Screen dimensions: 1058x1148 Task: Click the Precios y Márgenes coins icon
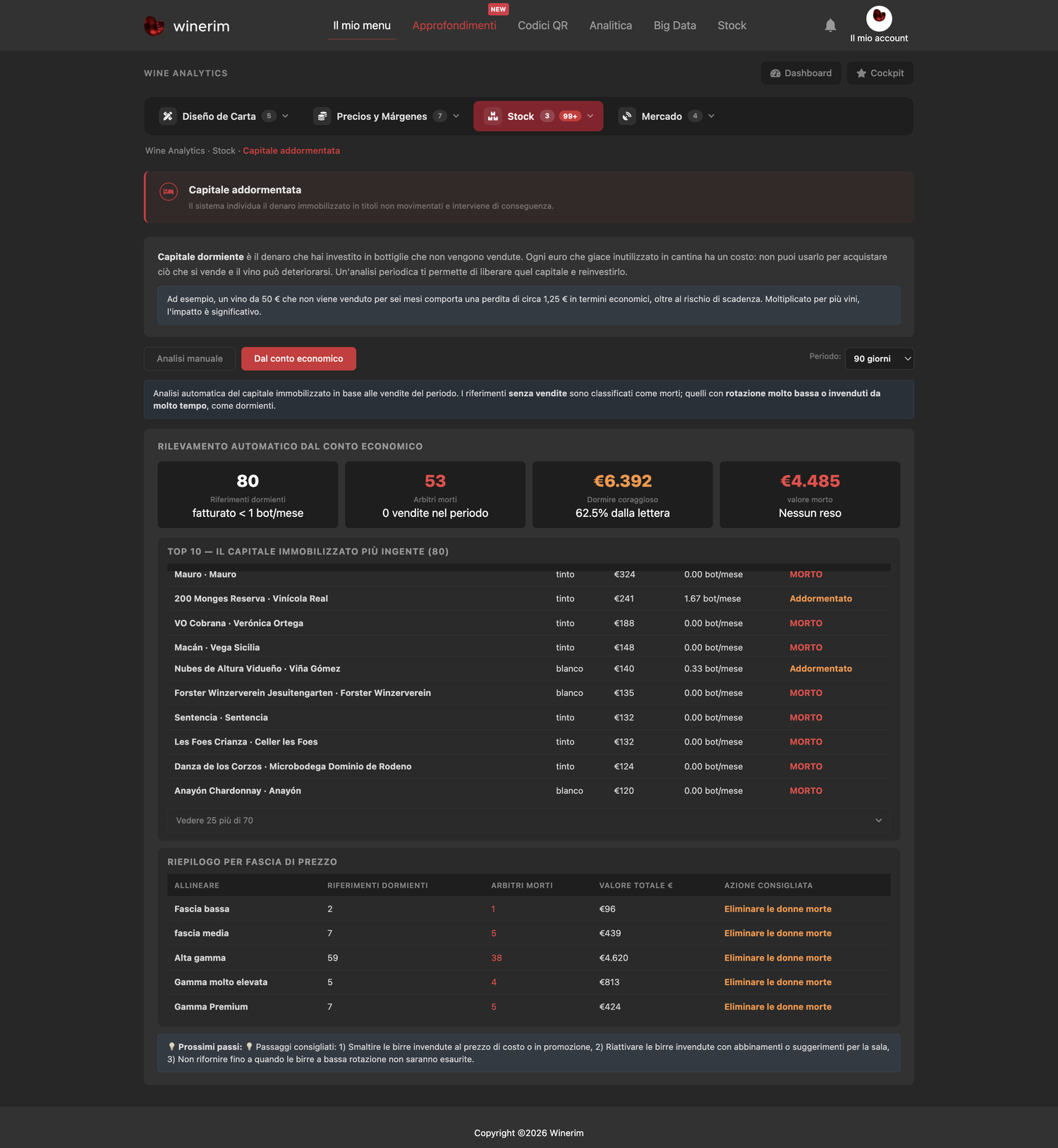point(322,116)
